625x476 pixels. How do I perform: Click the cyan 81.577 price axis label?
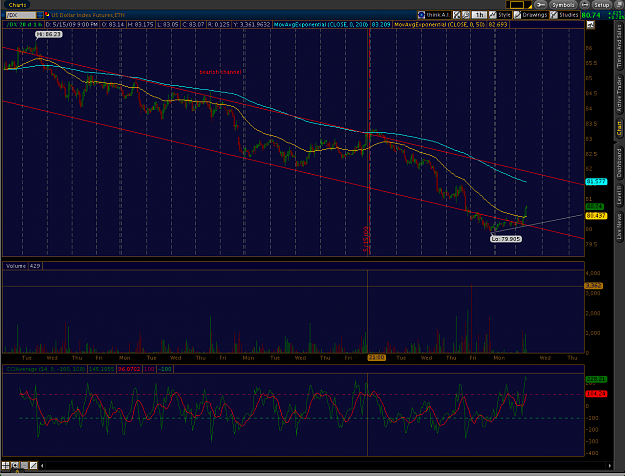click(596, 182)
